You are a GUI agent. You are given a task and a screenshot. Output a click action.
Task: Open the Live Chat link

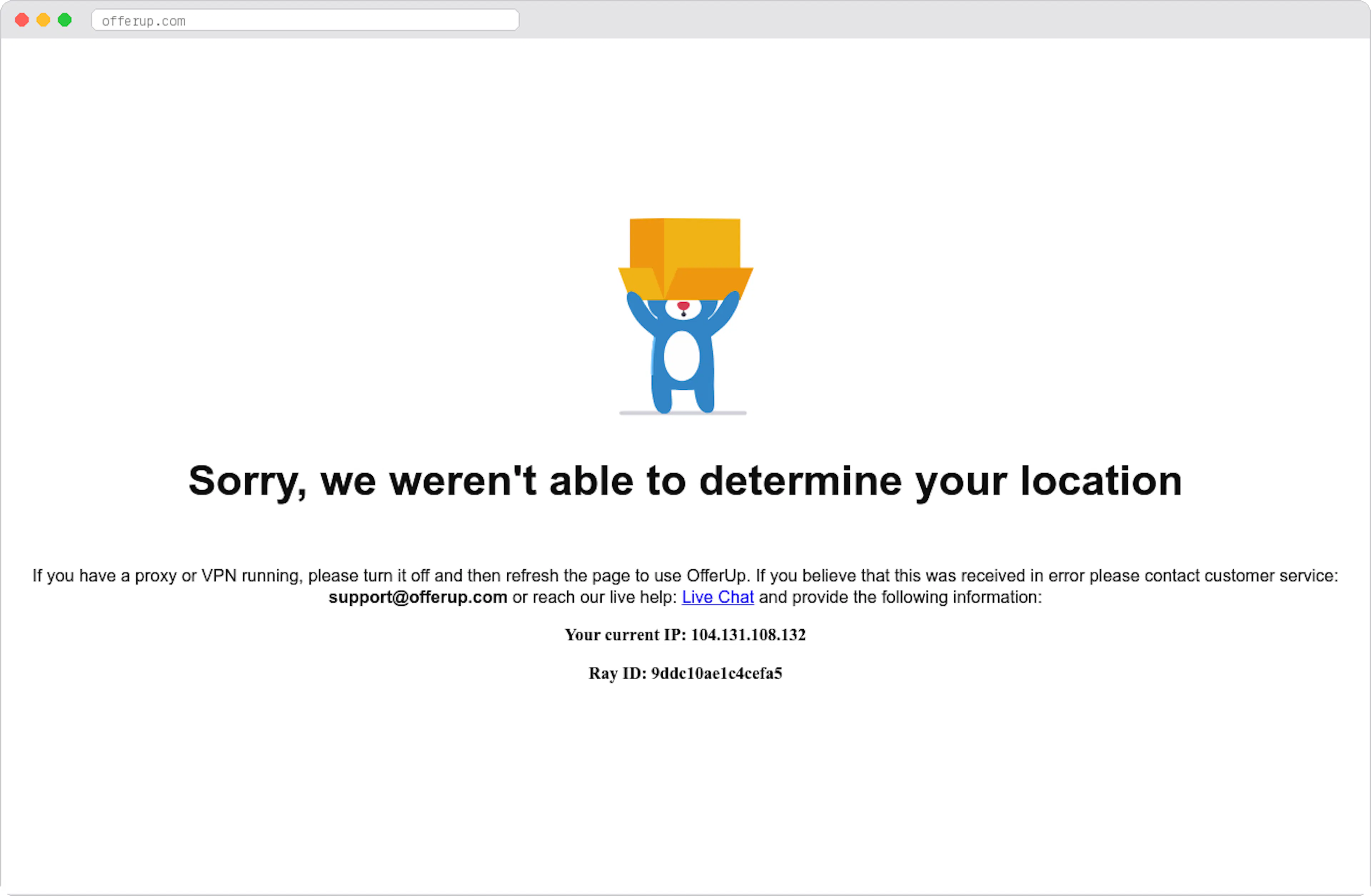point(718,597)
